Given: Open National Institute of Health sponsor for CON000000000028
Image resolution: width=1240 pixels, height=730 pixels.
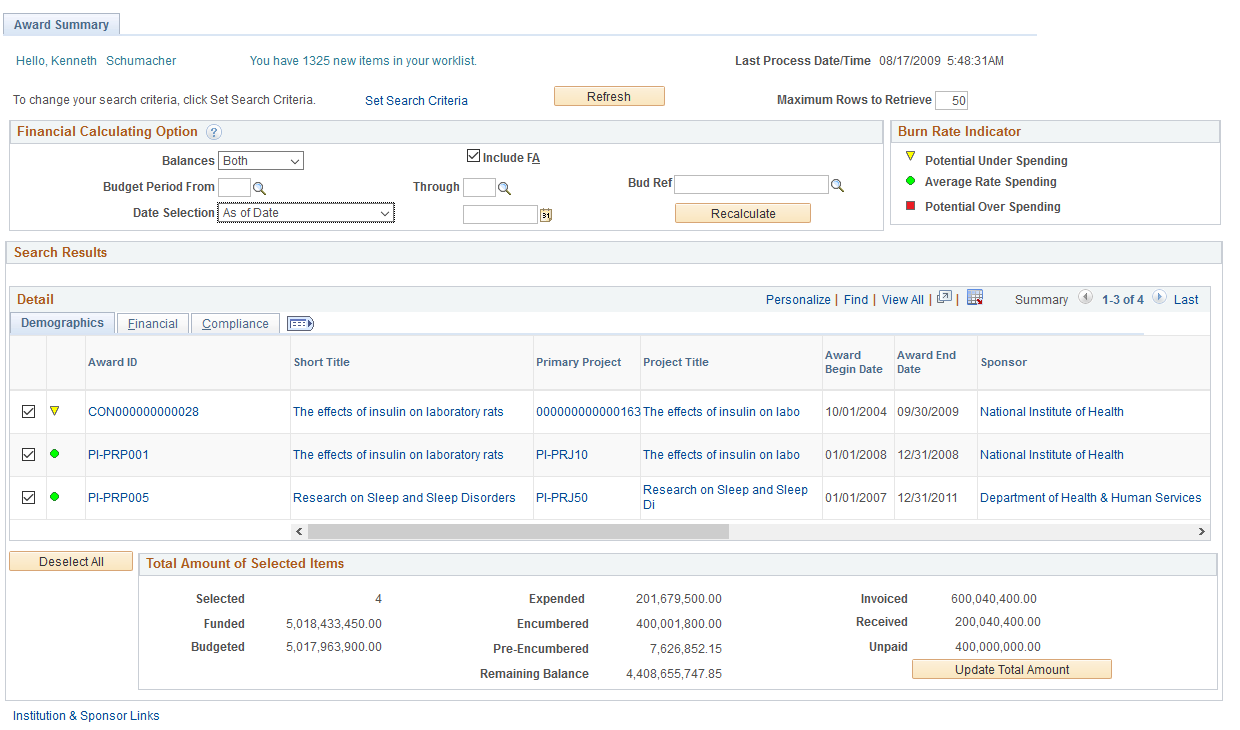Looking at the screenshot, I should (1052, 412).
